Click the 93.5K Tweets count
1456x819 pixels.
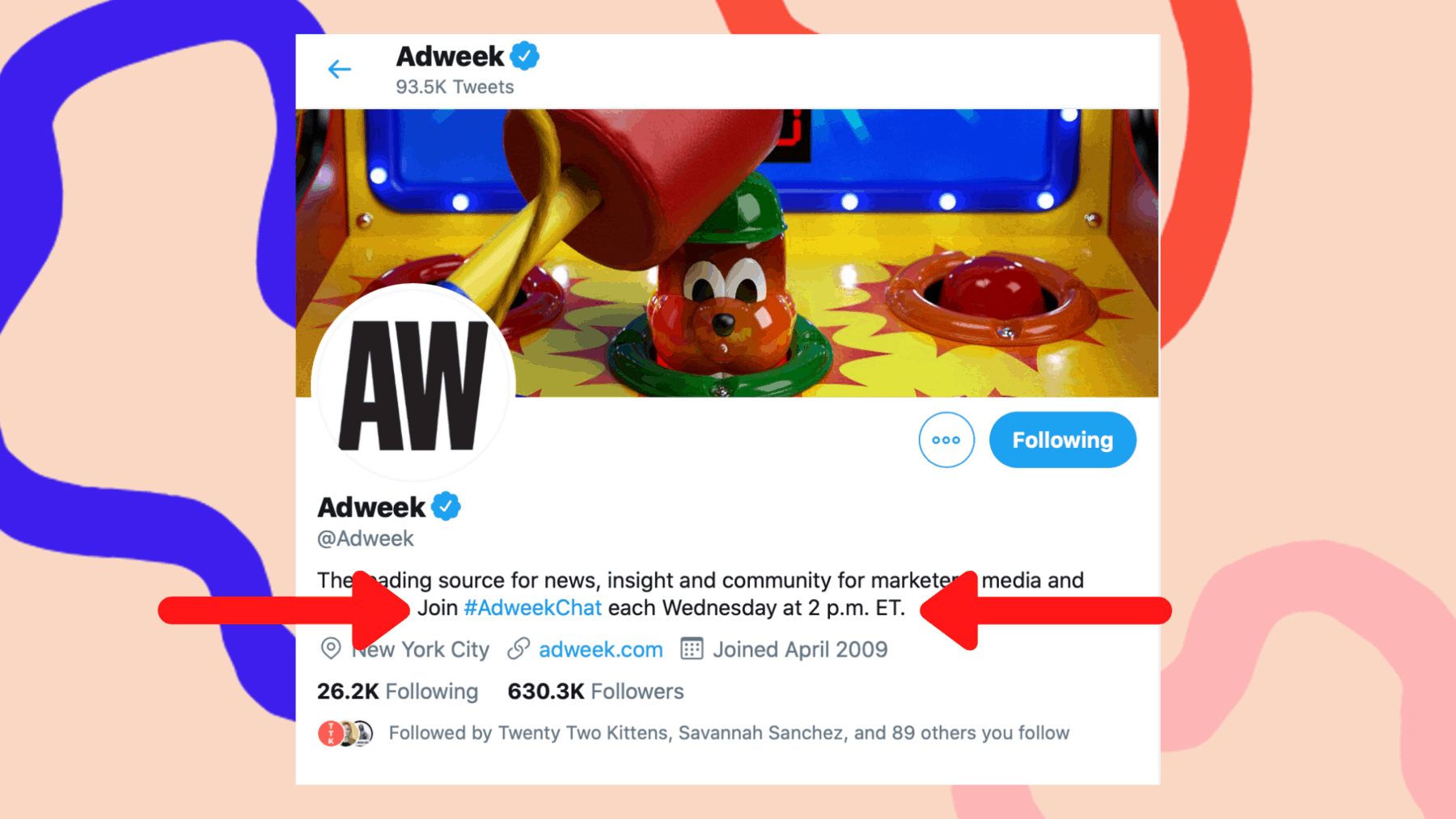tap(455, 87)
